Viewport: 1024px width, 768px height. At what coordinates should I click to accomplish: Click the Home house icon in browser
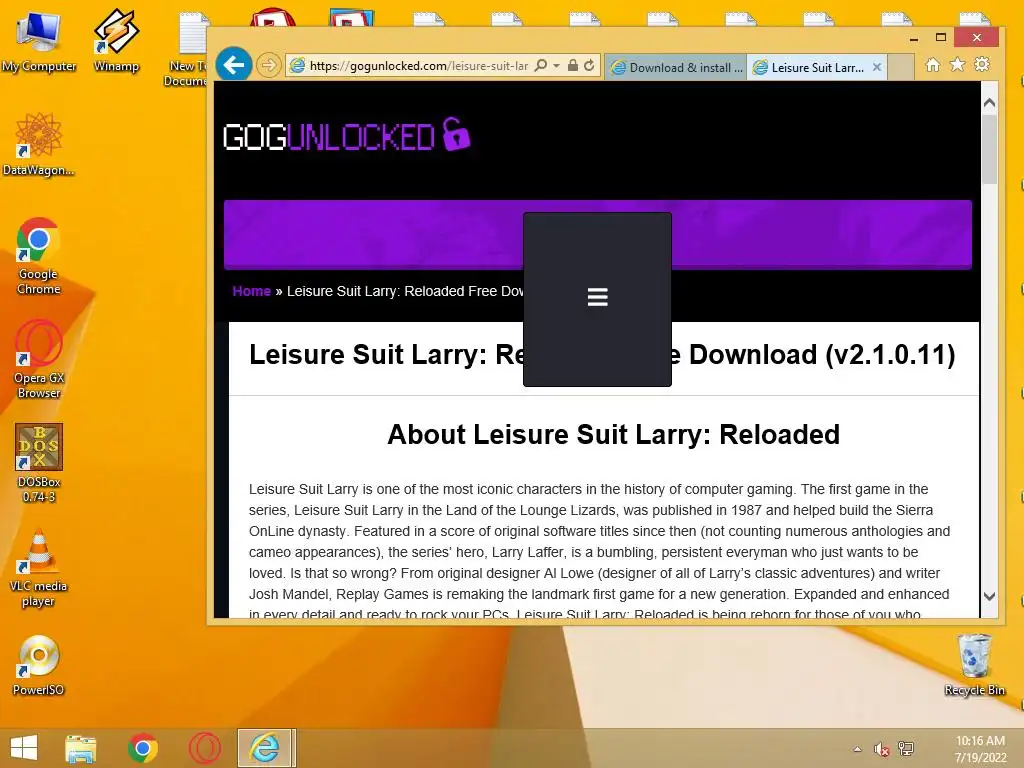[933, 65]
